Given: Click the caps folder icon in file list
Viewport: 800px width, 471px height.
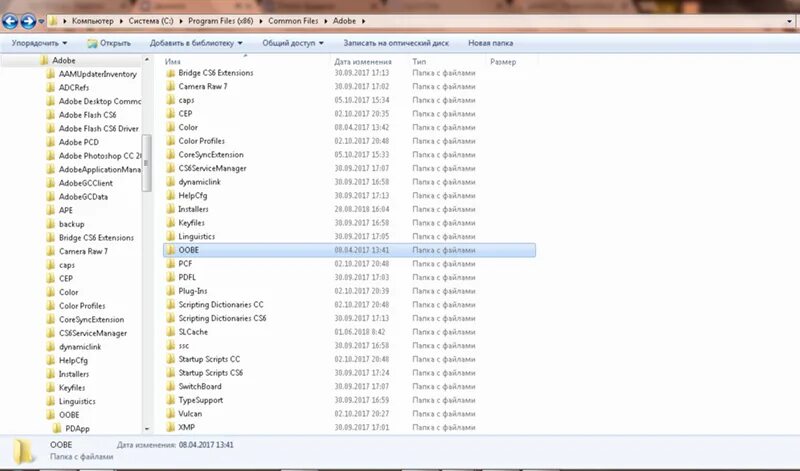Looking at the screenshot, I should tap(171, 100).
